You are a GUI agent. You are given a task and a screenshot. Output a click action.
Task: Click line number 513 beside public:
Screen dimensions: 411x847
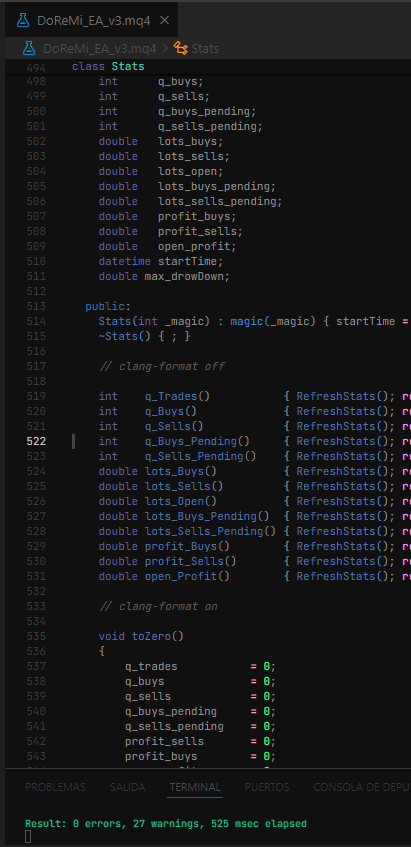tap(36, 306)
